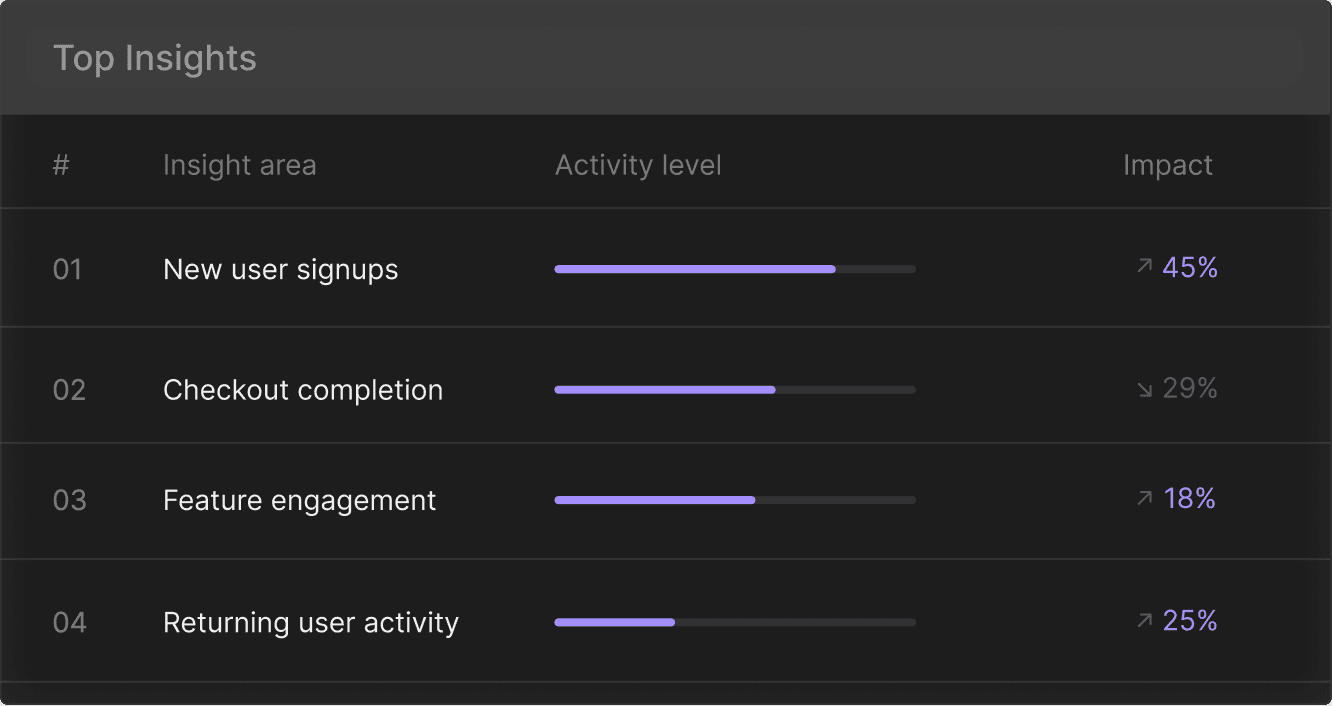Viewport: 1332px width, 706px height.
Task: Click the '#' column header icon
Action: [61, 164]
